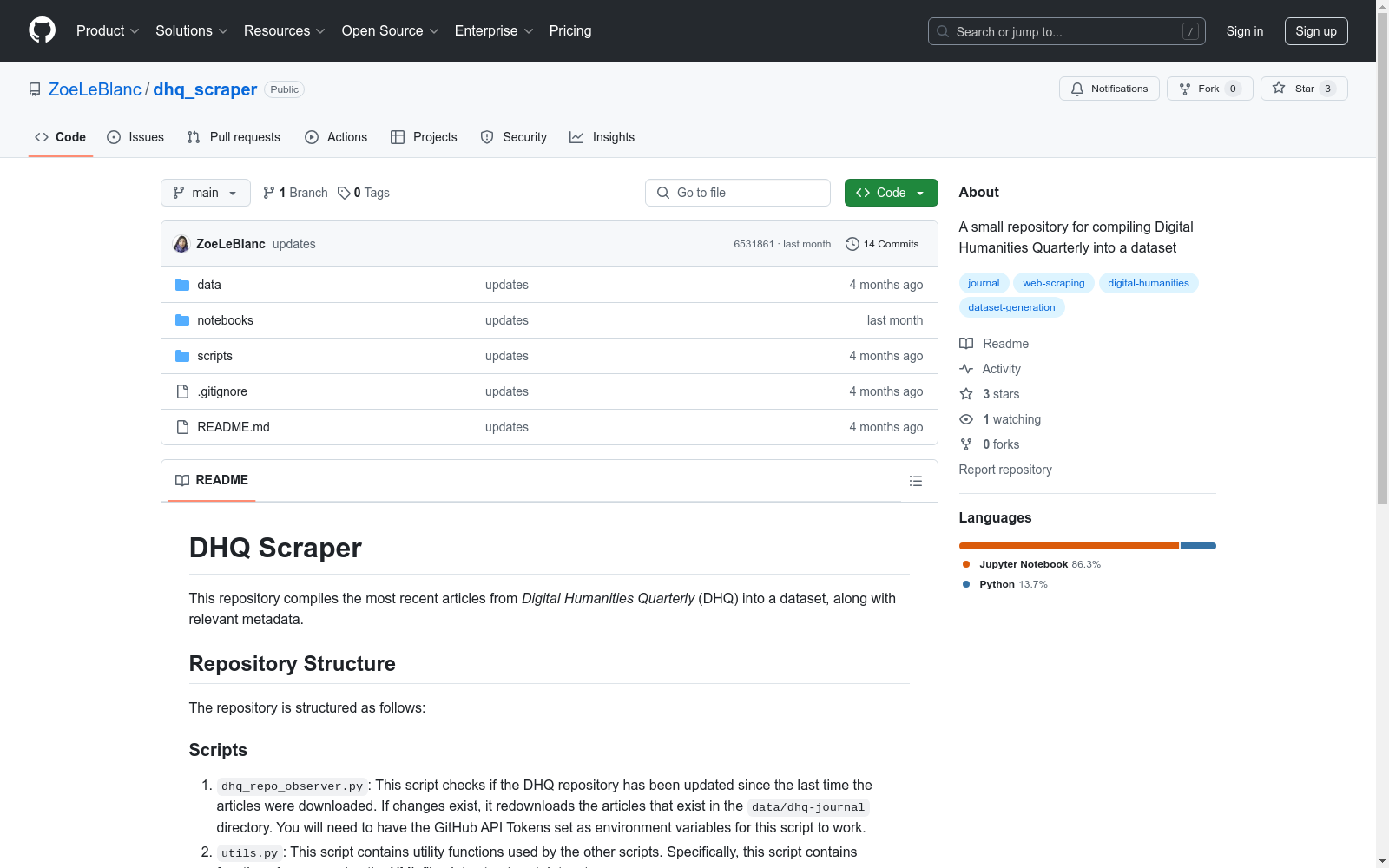Click the Fork count badge
This screenshot has width=1389, height=868.
pos(1233,89)
